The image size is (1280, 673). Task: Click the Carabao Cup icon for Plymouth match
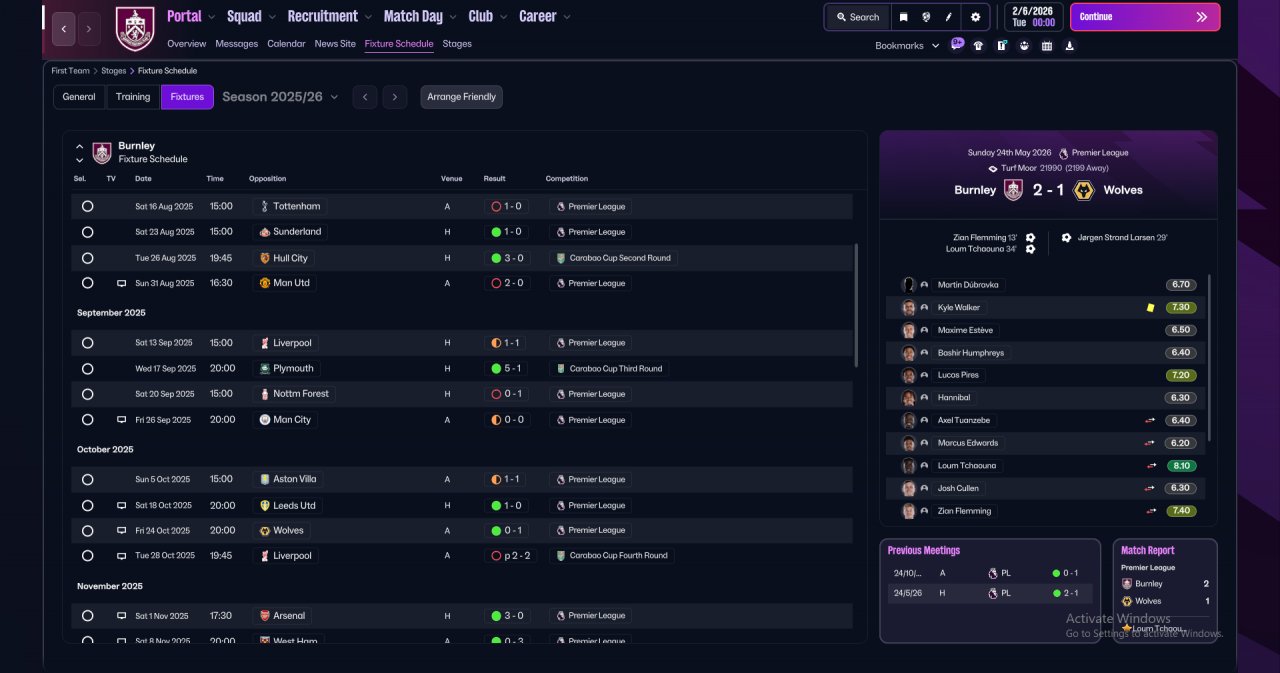[561, 369]
